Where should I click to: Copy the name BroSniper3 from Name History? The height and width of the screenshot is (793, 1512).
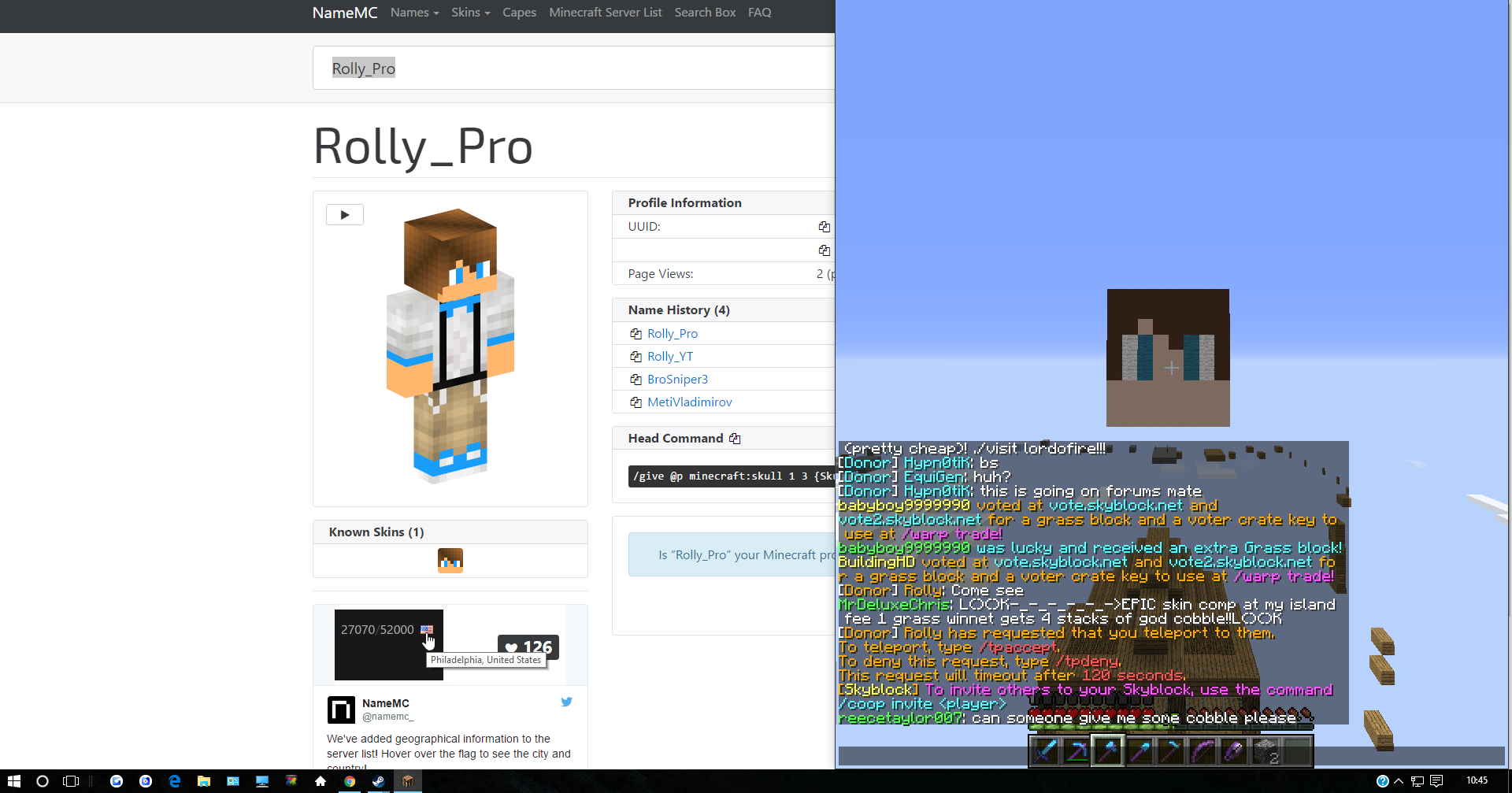pyautogui.click(x=636, y=380)
